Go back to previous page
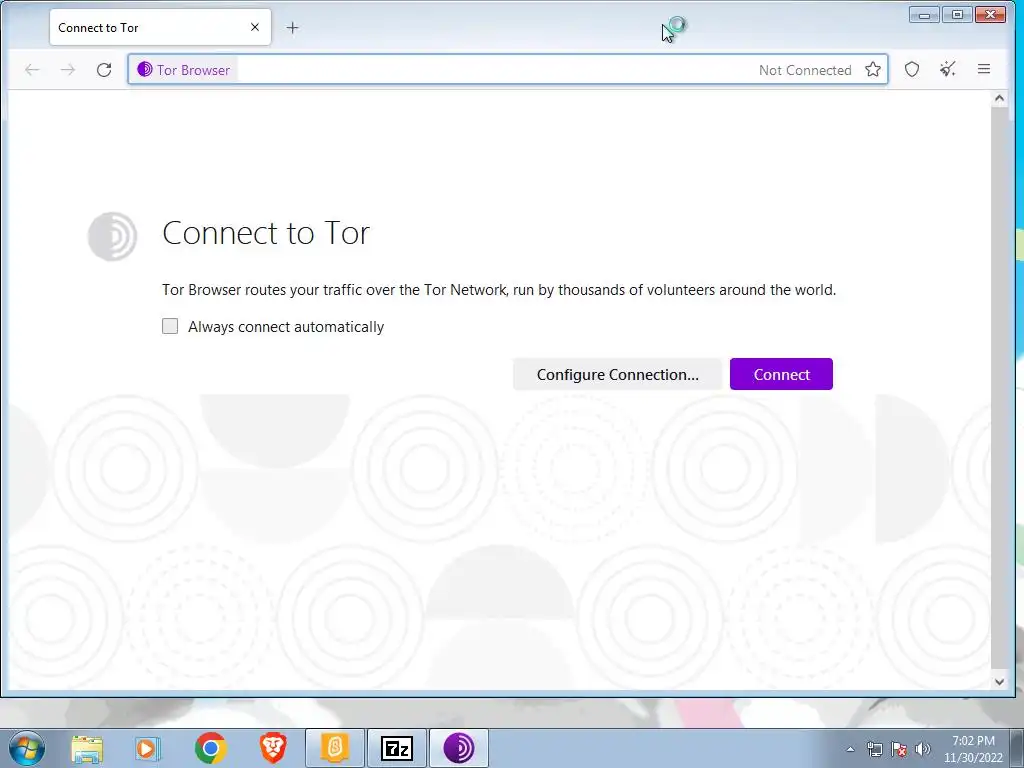 pos(32,70)
